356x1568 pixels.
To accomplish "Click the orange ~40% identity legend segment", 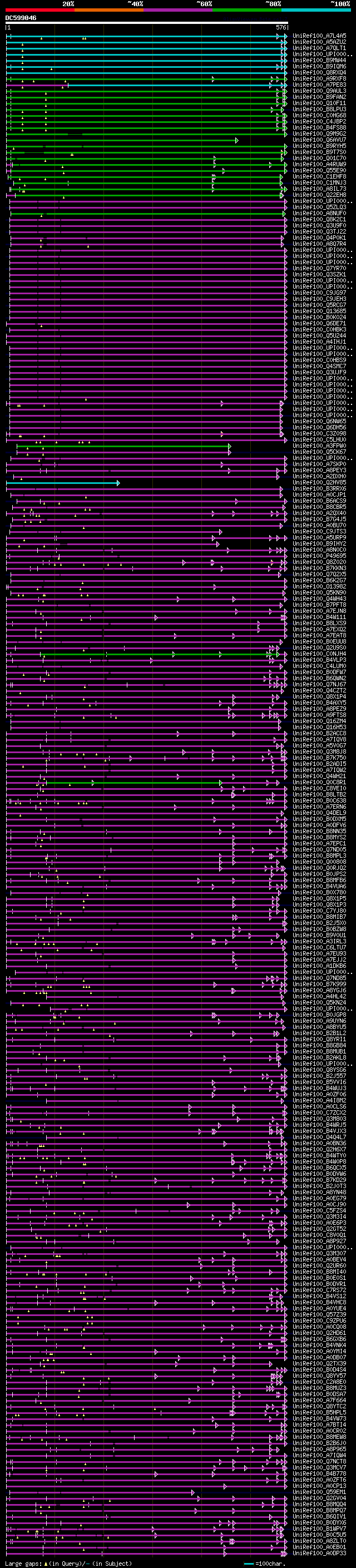I will point(109,10).
